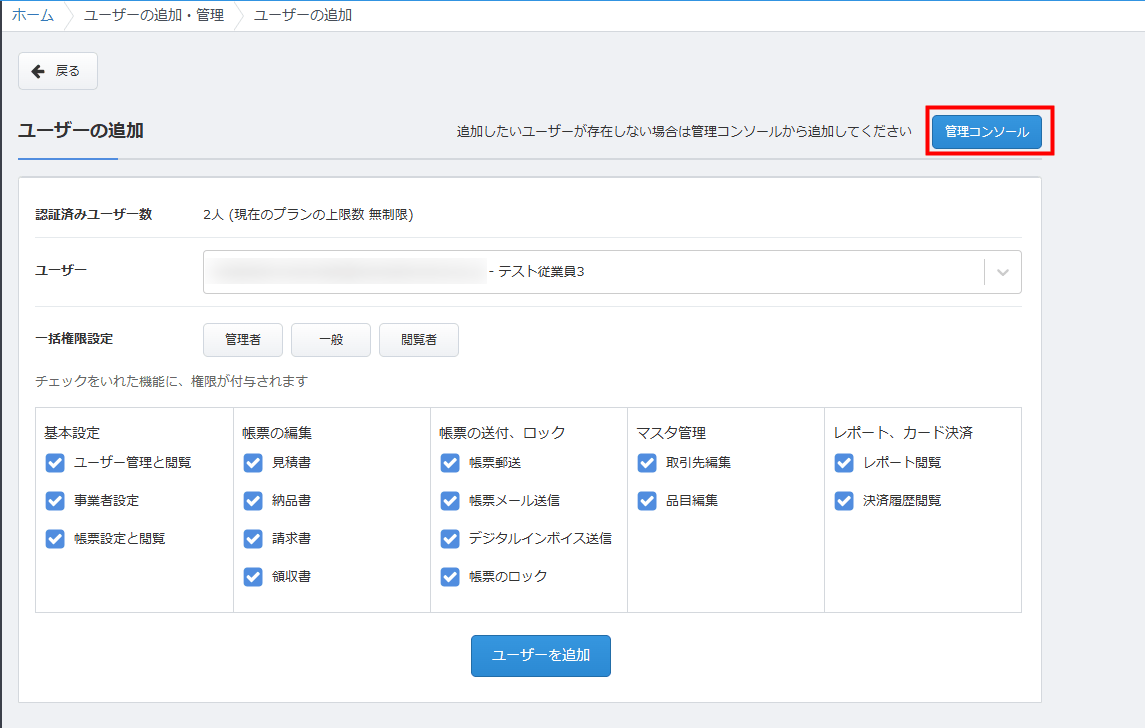
Task: Toggle 事業者設定 checkbox
Action: pyautogui.click(x=55, y=501)
